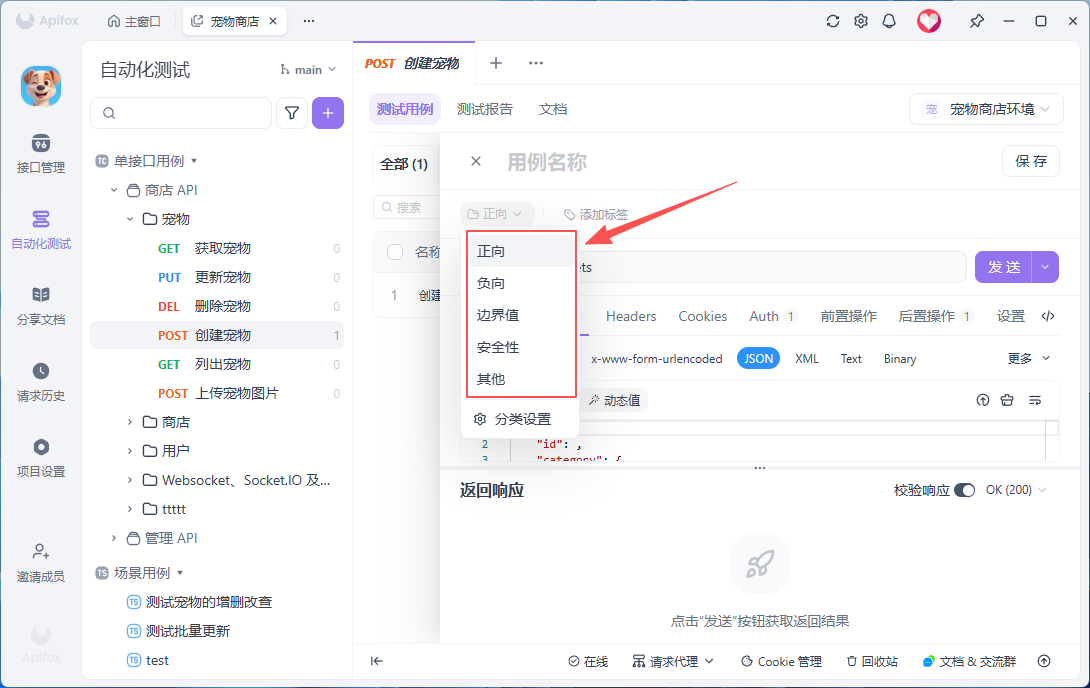Image resolution: width=1090 pixels, height=688 pixels.
Task: Toggle the 校验响应 switch
Action: (964, 490)
